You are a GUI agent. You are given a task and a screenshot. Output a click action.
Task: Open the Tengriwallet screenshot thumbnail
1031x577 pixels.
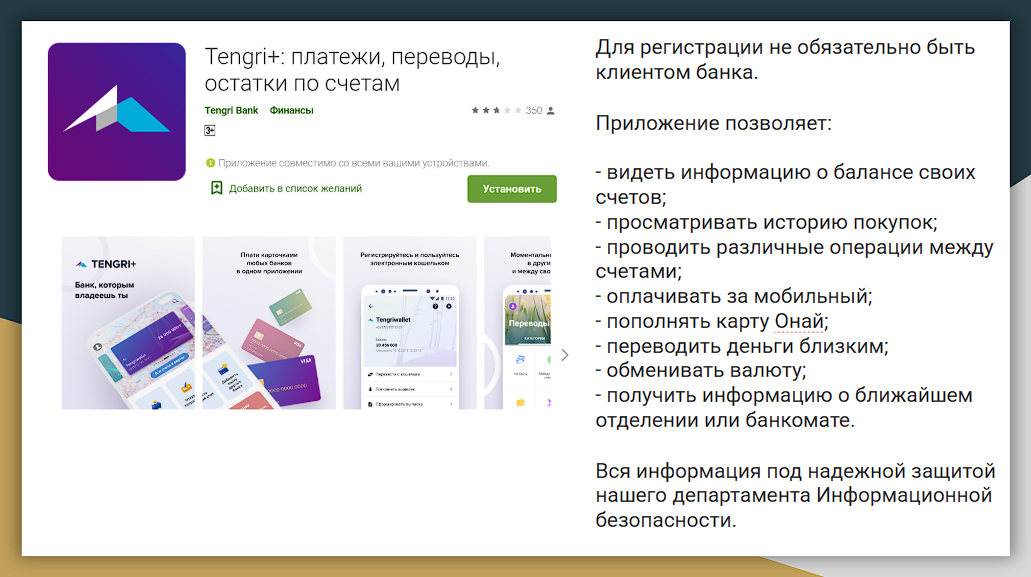[x=410, y=323]
